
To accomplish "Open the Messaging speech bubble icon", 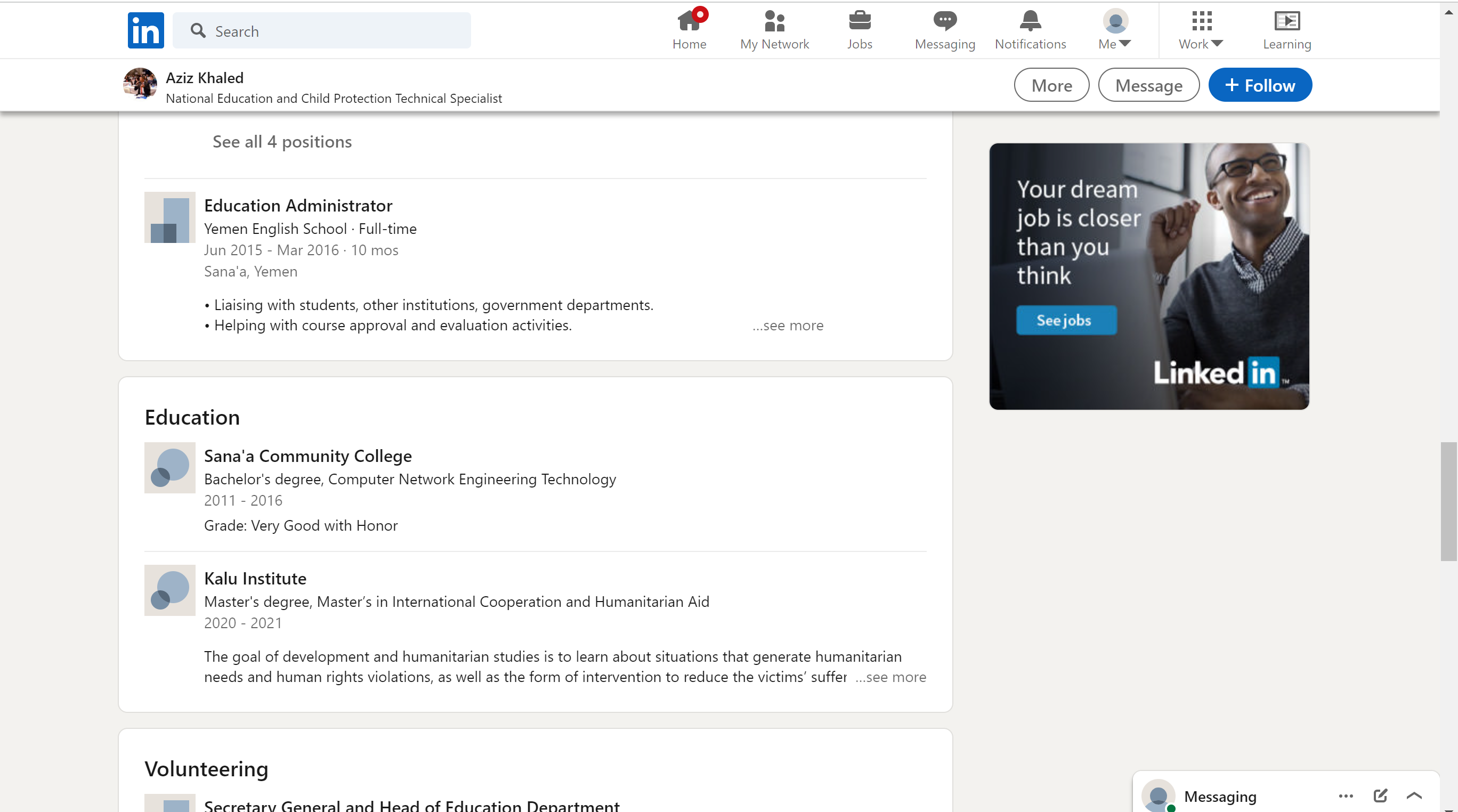I will [x=944, y=21].
